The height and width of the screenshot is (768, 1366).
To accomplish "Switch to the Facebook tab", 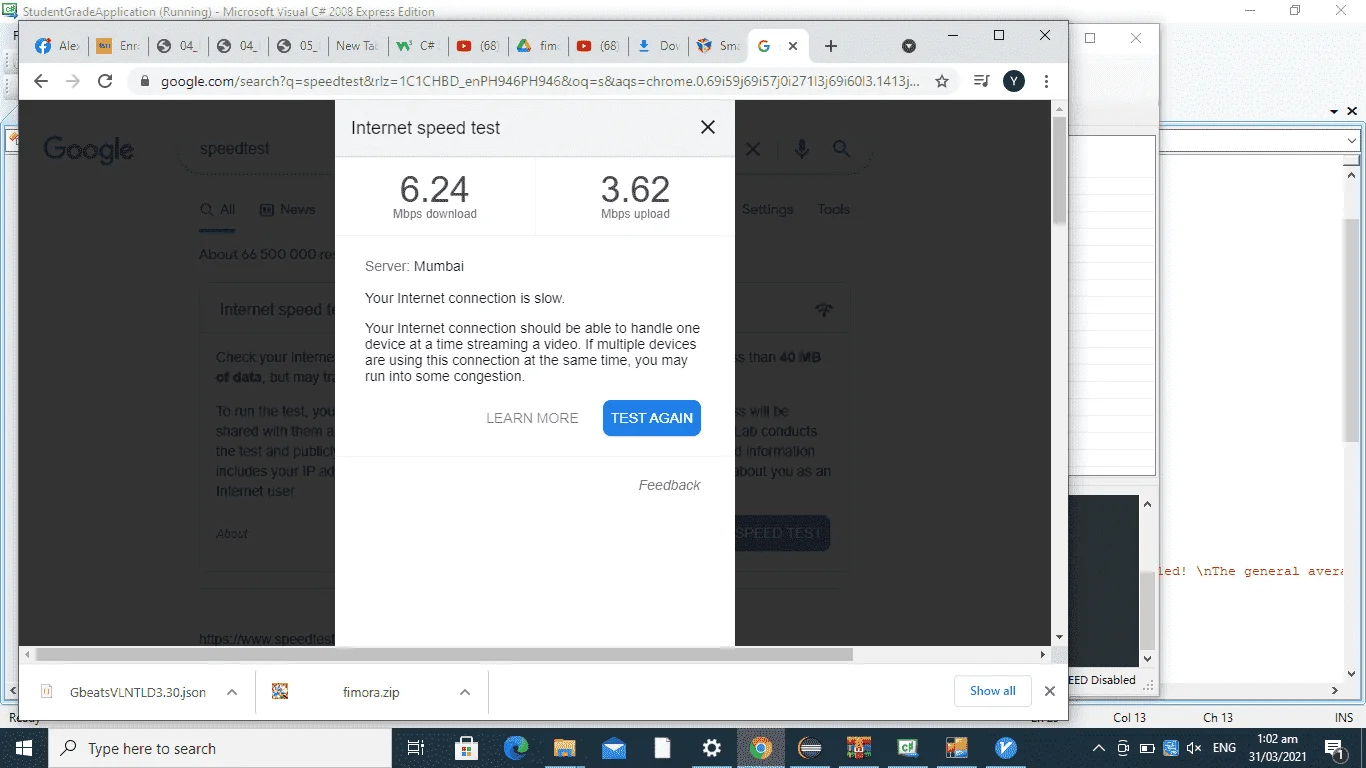I will pyautogui.click(x=56, y=46).
